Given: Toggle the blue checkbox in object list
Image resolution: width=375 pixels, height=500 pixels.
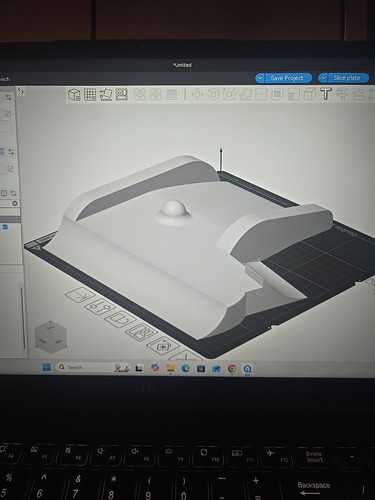Looking at the screenshot, I should [x=5, y=227].
